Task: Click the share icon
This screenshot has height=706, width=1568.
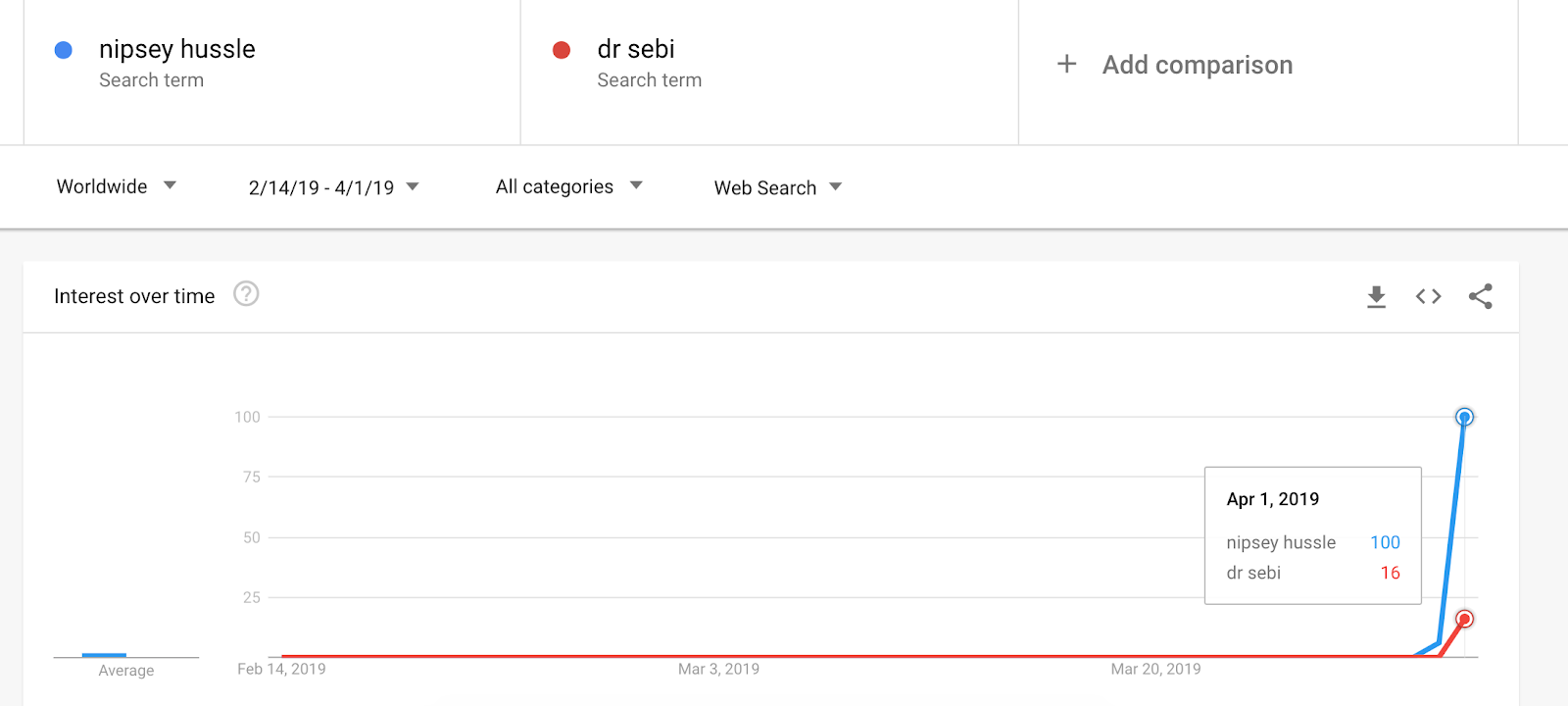Action: (1480, 296)
